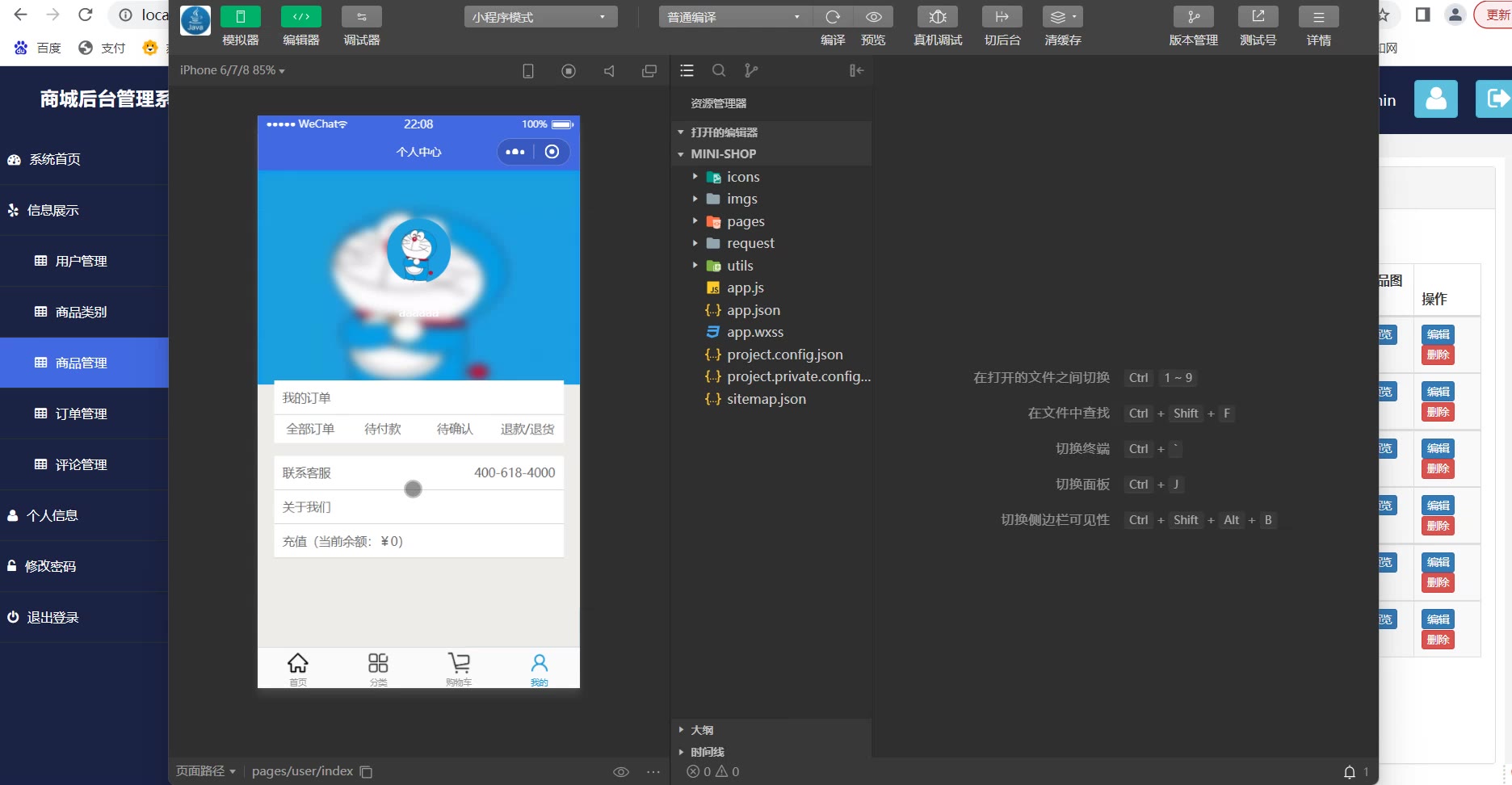Expand the imgs folder
Viewport: 1512px width, 785px height.
coord(771,199)
